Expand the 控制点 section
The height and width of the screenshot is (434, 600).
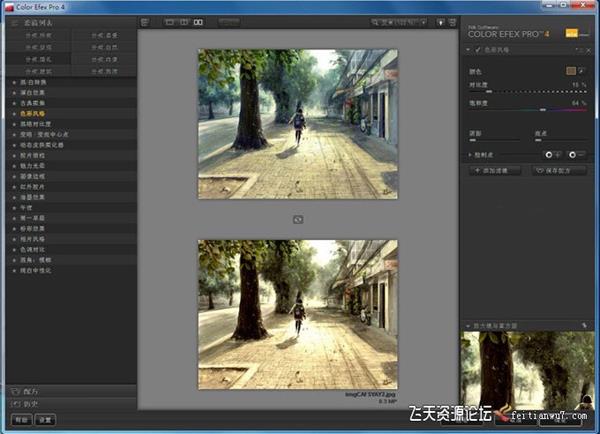(x=470, y=155)
